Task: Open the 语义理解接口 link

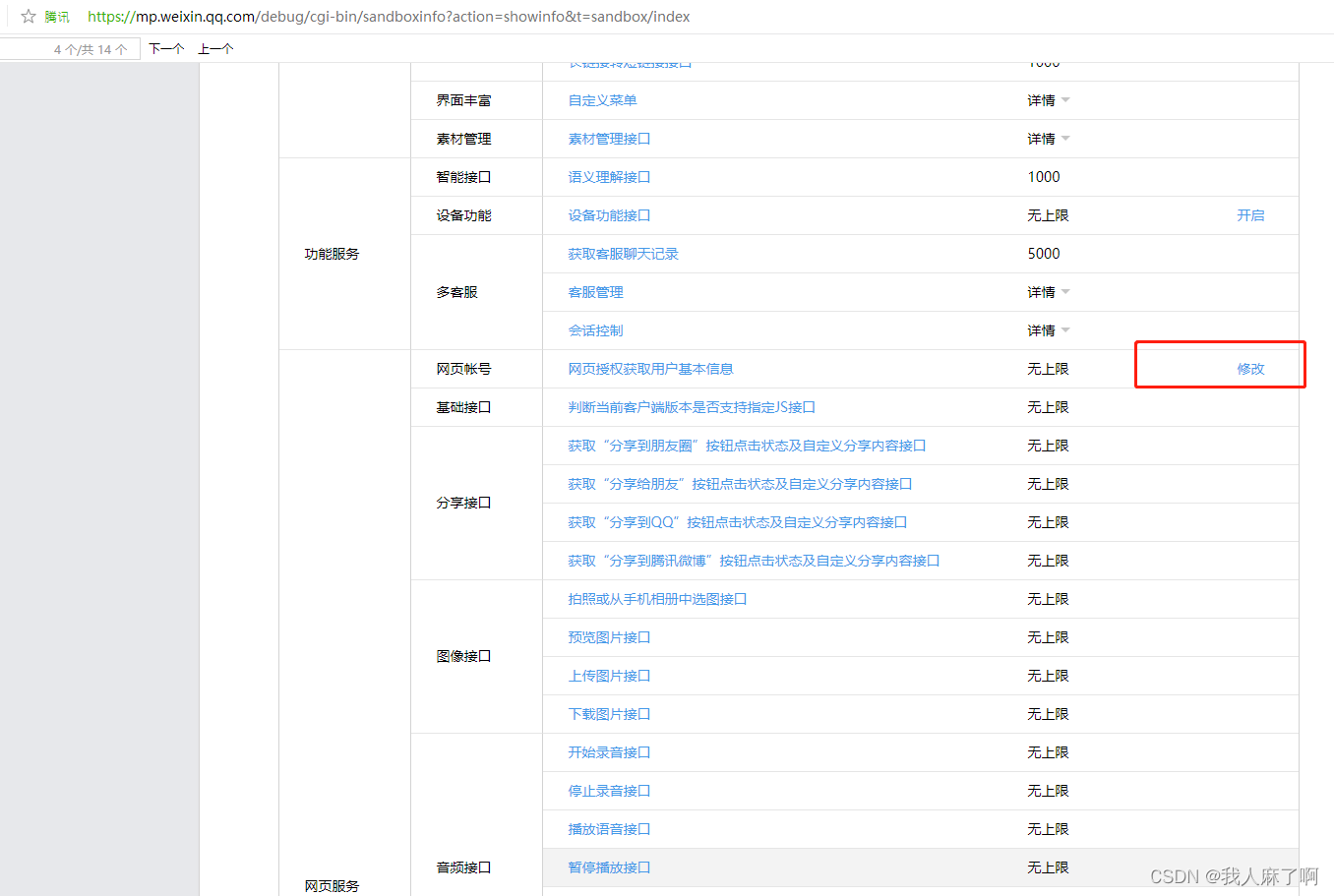Action: 609,177
